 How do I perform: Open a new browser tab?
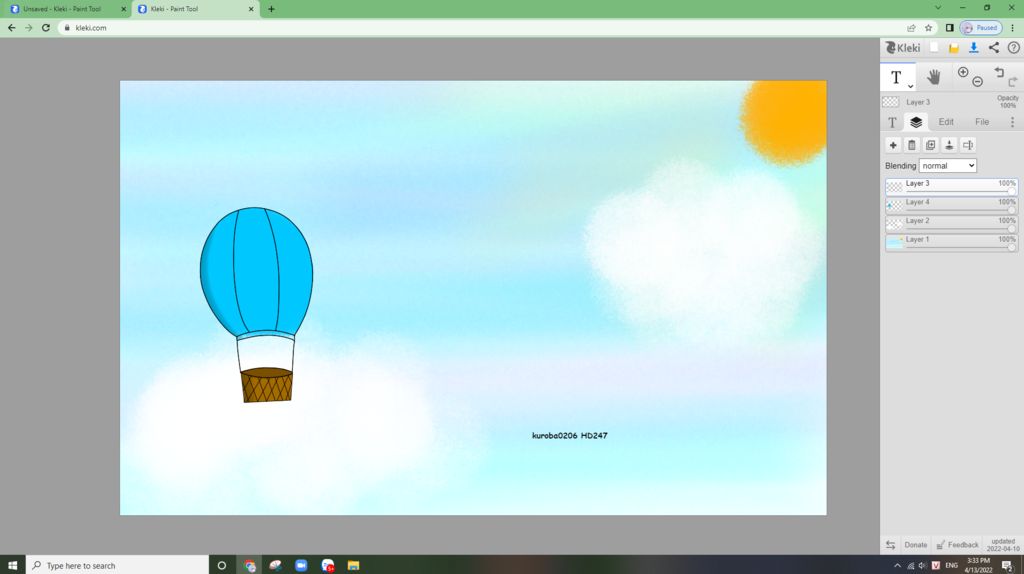pyautogui.click(x=271, y=9)
